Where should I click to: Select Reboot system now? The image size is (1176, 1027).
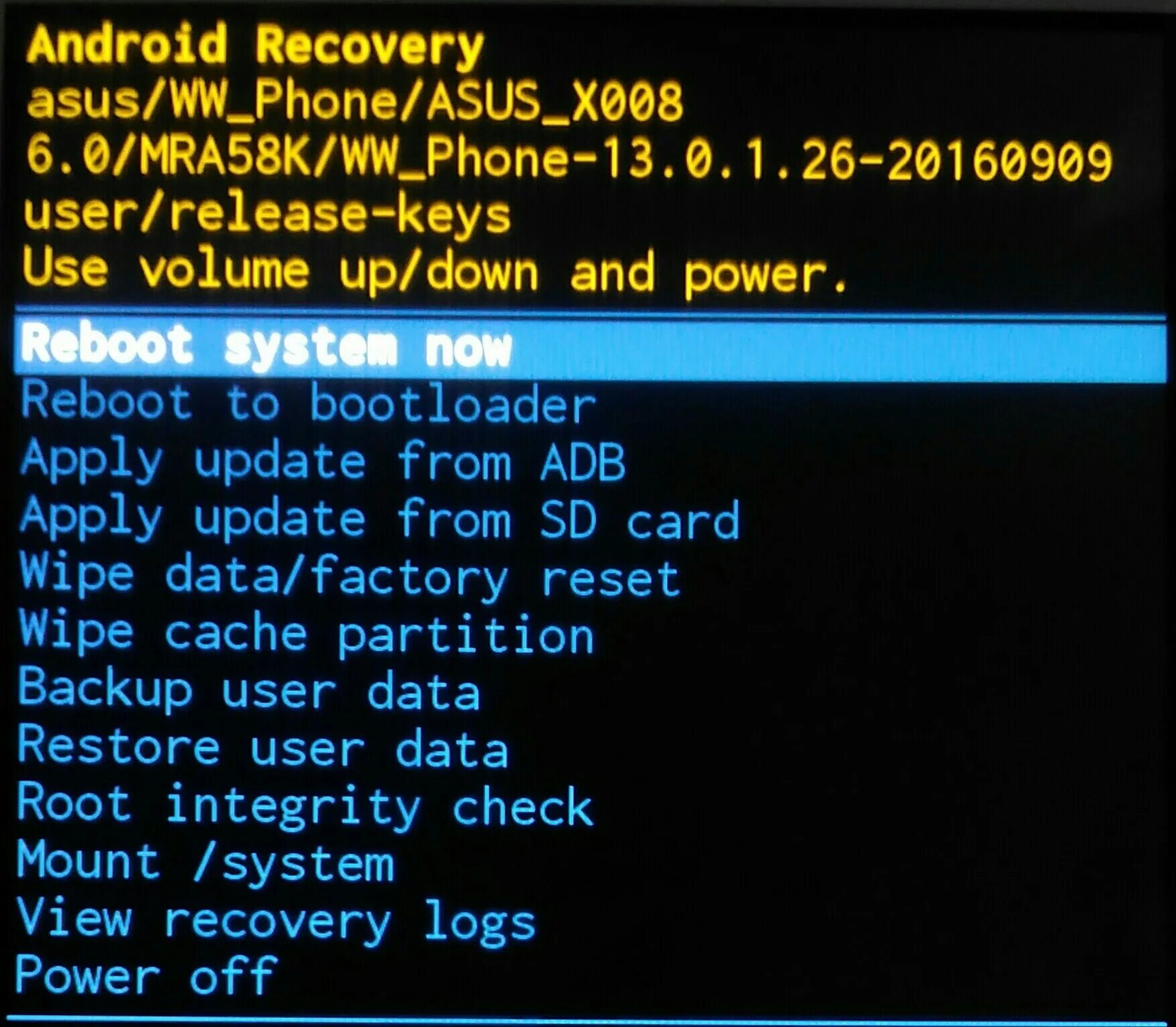(x=590, y=346)
